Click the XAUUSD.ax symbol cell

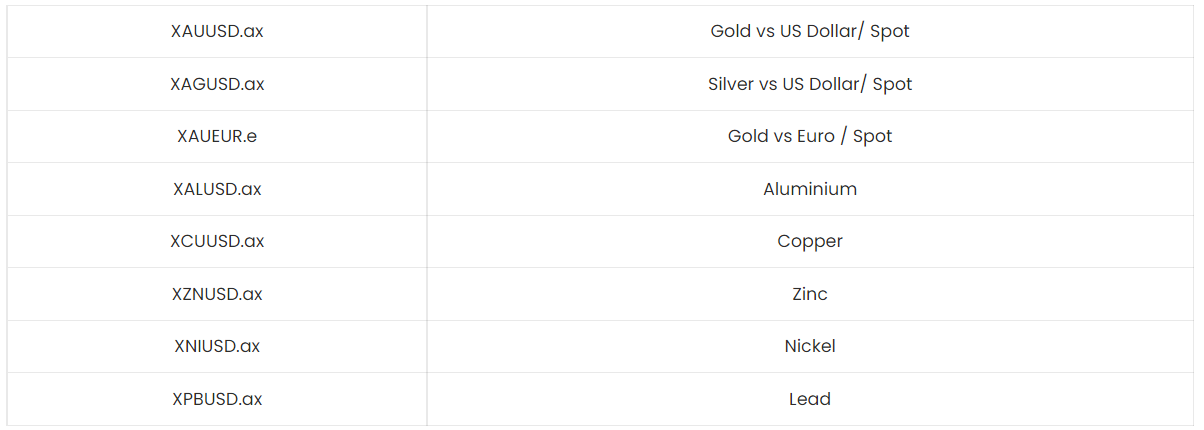click(217, 31)
